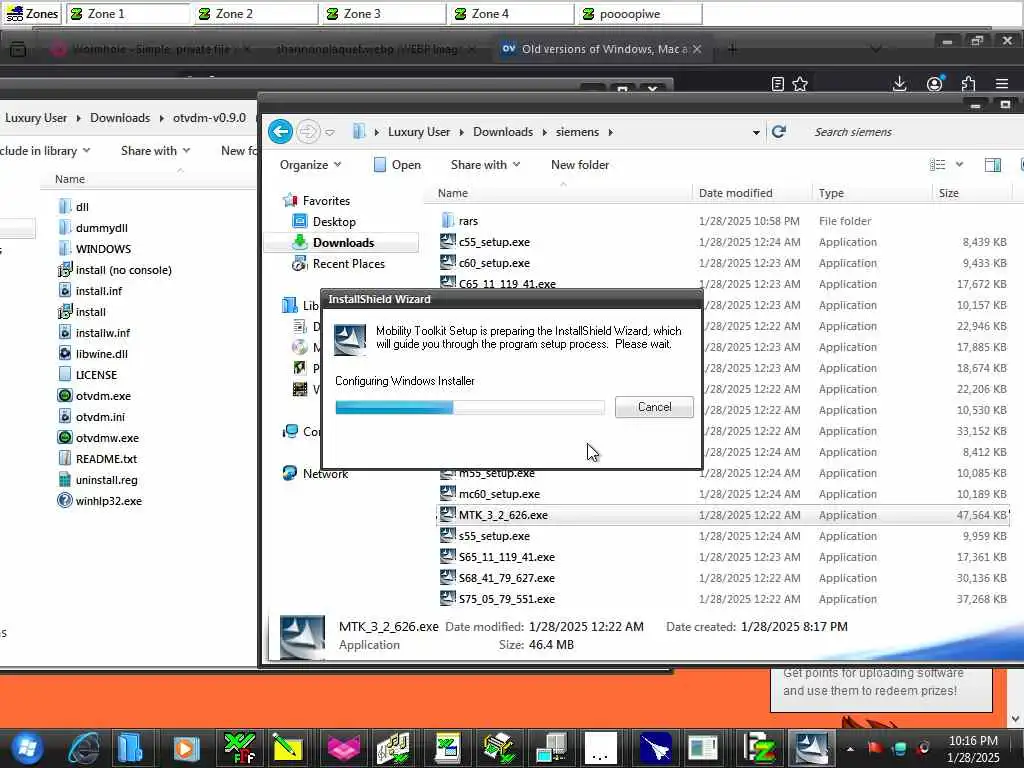Image resolution: width=1024 pixels, height=768 pixels.
Task: Click the forward arrow in siemens Explorer
Action: [x=308, y=132]
